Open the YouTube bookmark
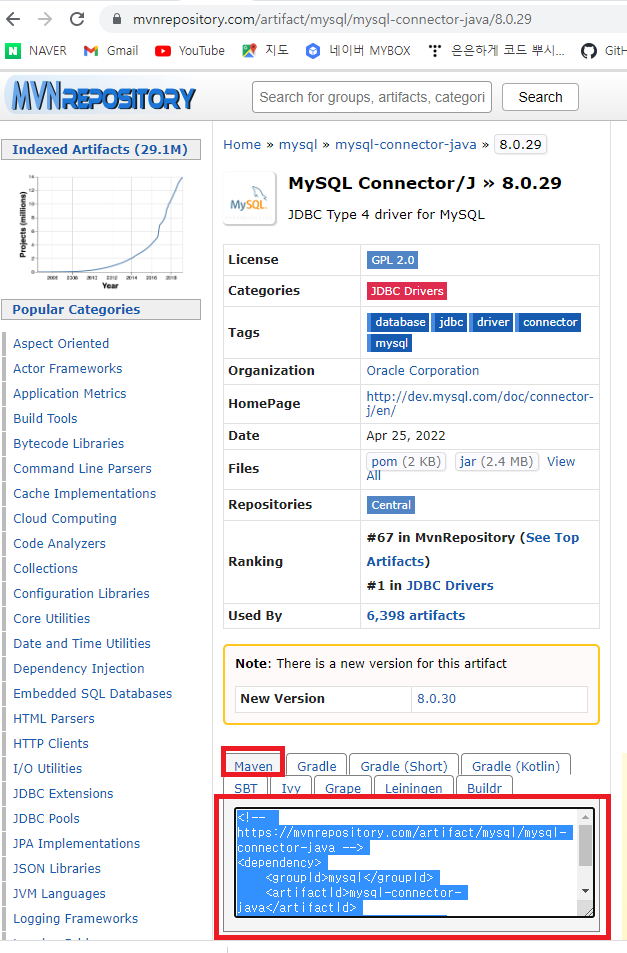The image size is (627, 953). pyautogui.click(x=190, y=51)
